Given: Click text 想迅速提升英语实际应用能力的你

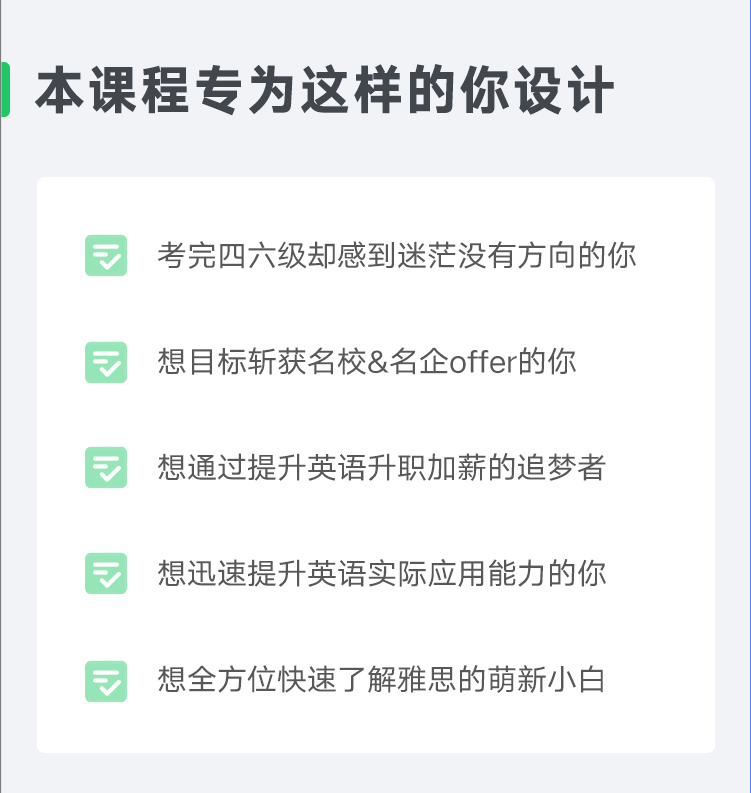Looking at the screenshot, I should 382,573.
